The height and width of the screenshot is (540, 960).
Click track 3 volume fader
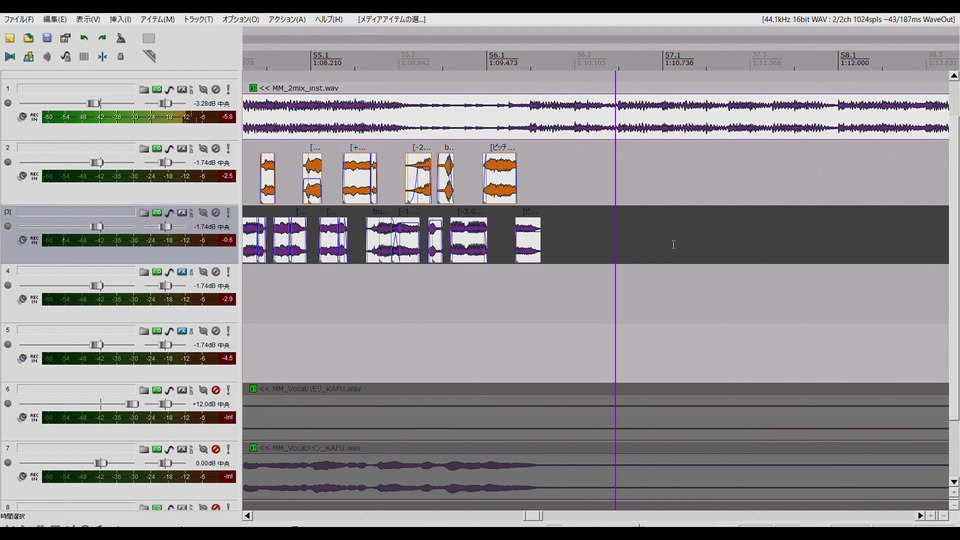[x=97, y=227]
